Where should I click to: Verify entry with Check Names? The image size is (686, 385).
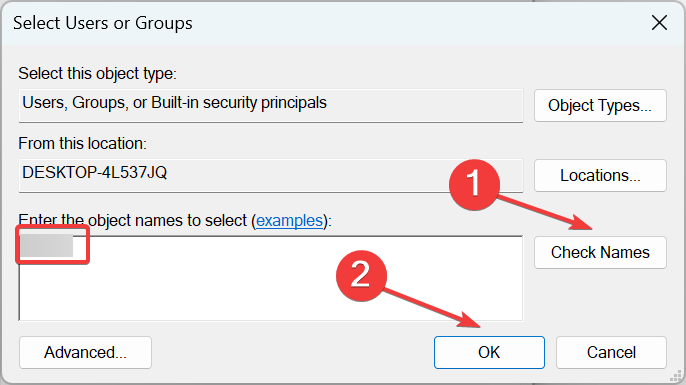(x=600, y=252)
